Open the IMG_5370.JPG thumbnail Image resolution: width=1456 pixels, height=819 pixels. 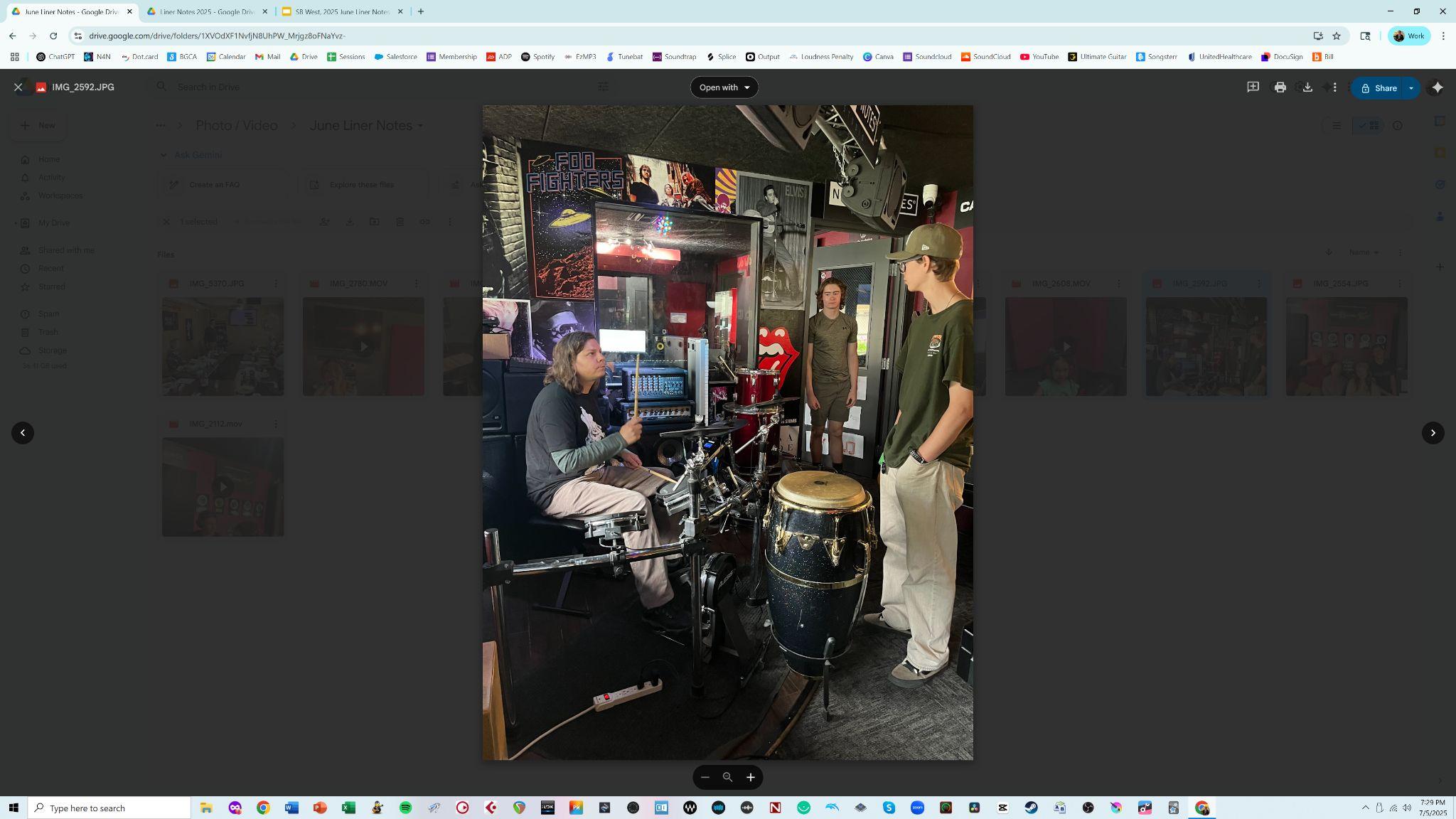coord(223,346)
